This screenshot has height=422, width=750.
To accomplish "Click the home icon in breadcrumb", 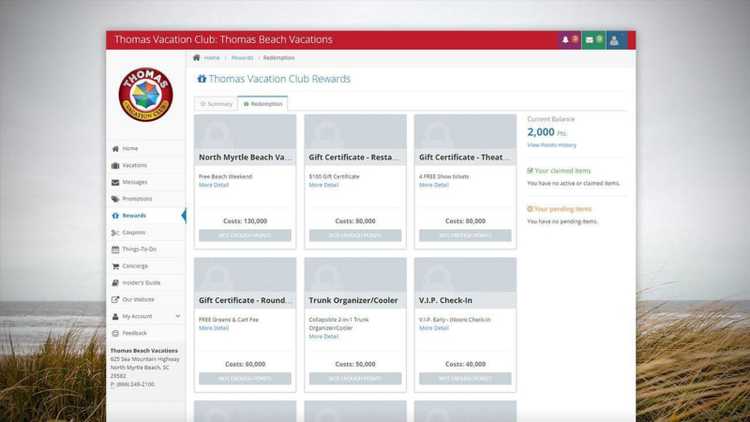I will [x=197, y=58].
